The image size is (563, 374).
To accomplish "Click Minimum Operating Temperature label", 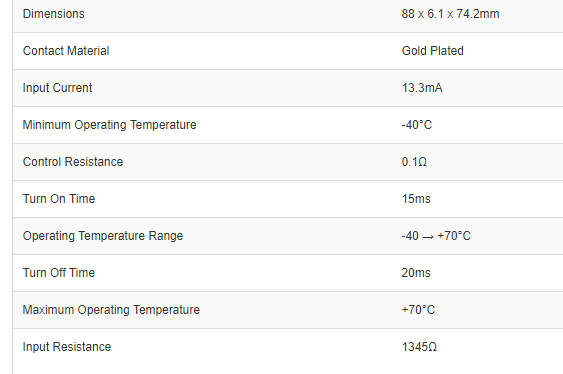I will 110,125.
